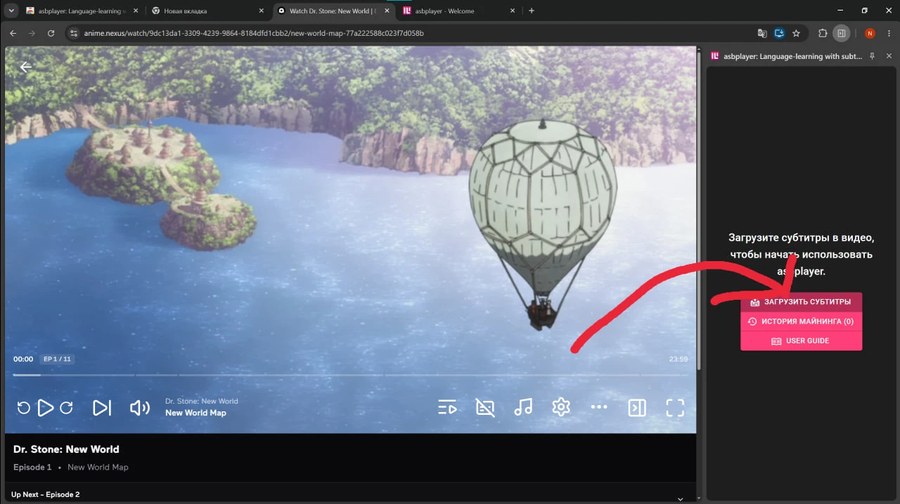The width and height of the screenshot is (900, 504).
Task: Click the EP 1 / 11 badge
Action: [x=57, y=359]
